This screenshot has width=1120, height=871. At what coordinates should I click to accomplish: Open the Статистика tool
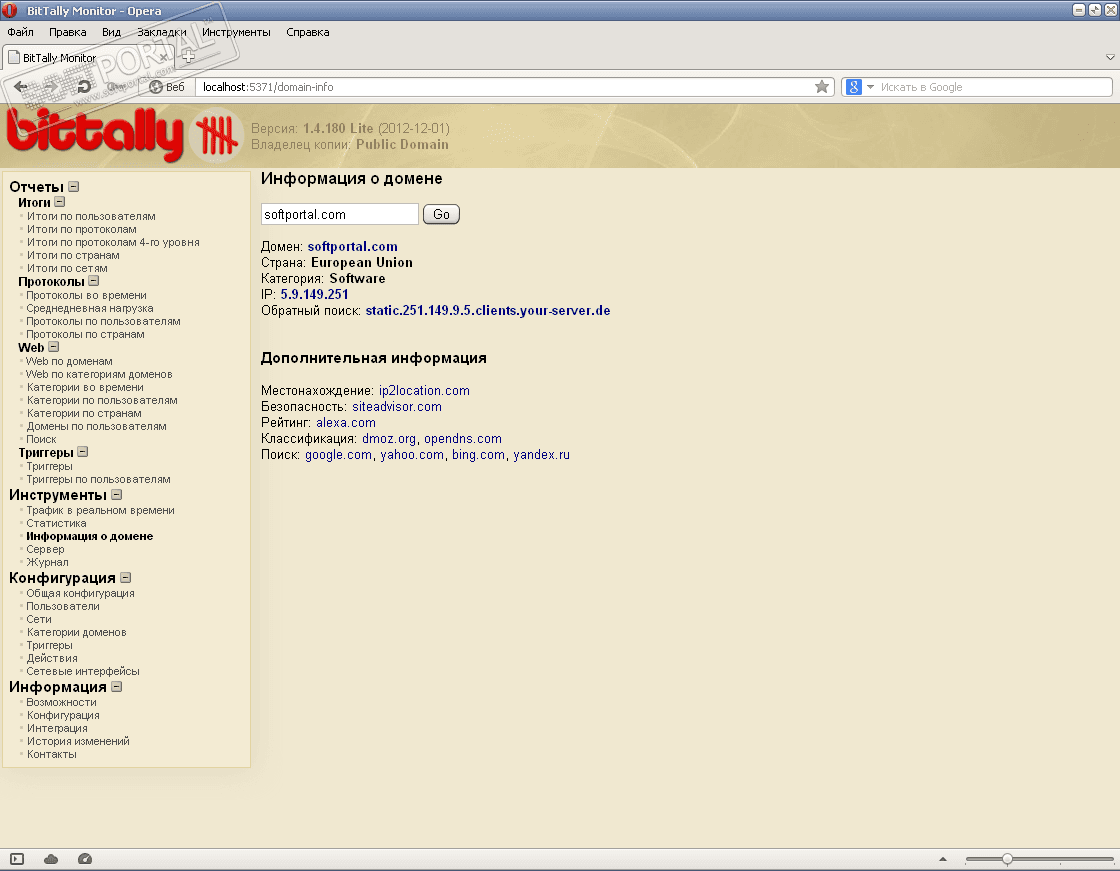point(56,523)
